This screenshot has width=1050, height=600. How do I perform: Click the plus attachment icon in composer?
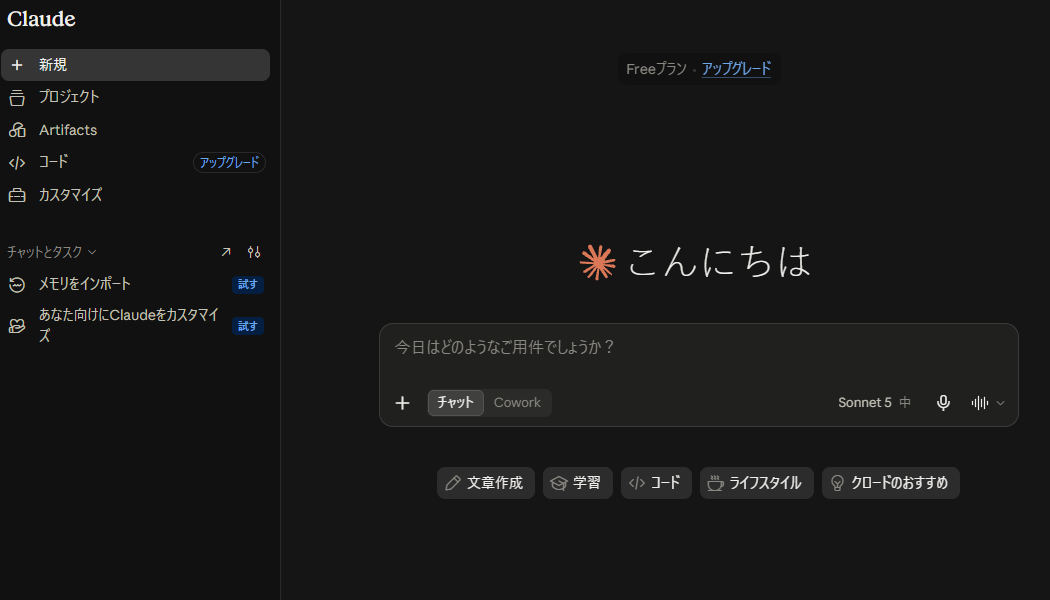[402, 402]
